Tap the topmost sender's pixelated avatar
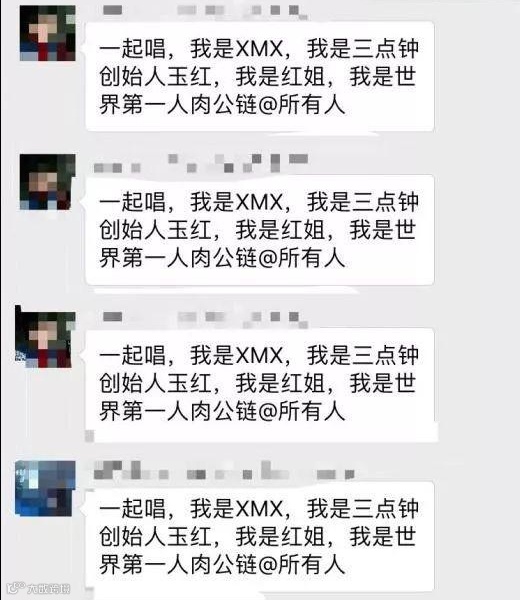The height and width of the screenshot is (600, 520). click(x=47, y=33)
